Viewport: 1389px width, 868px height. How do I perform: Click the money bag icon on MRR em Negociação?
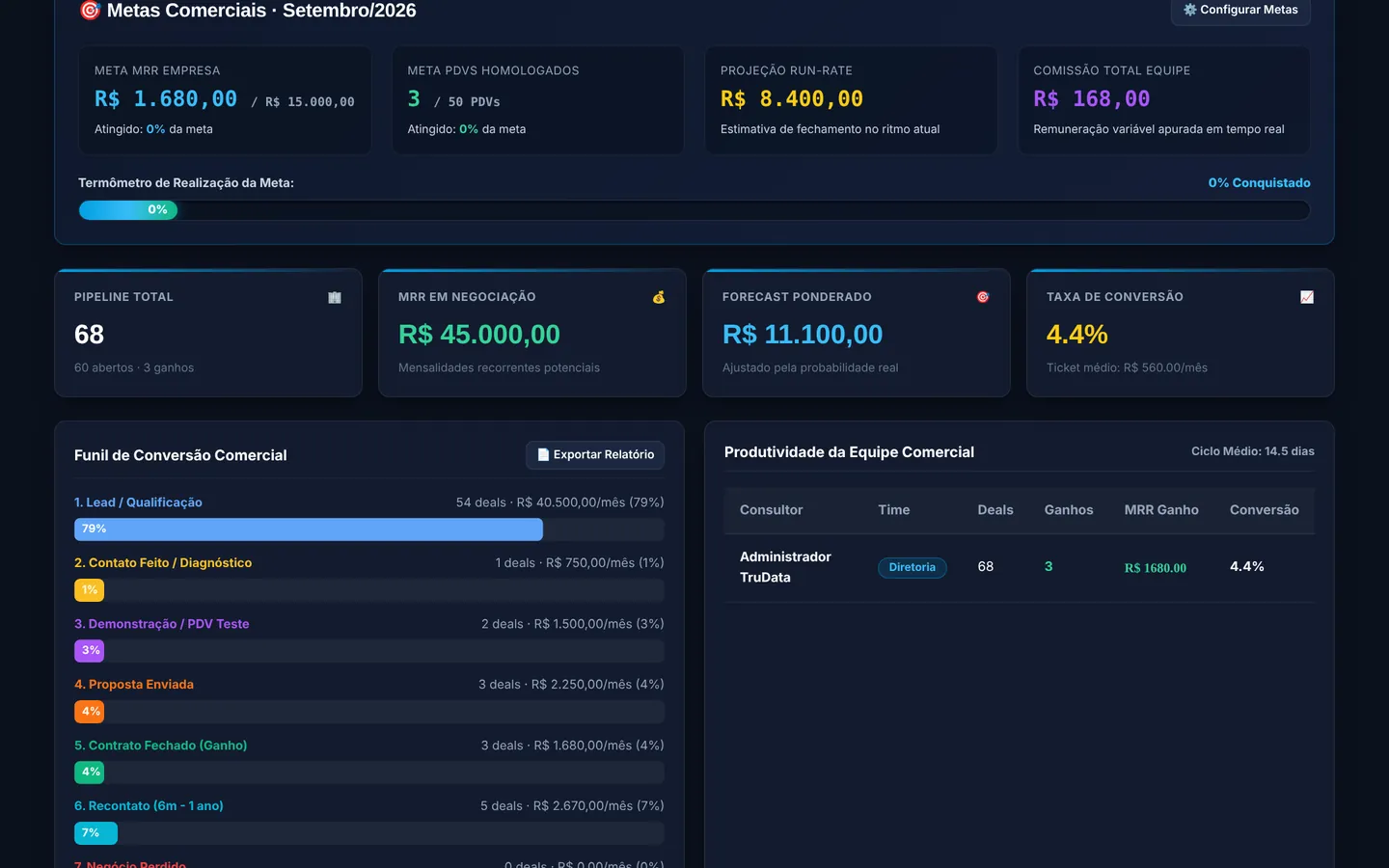pos(659,297)
